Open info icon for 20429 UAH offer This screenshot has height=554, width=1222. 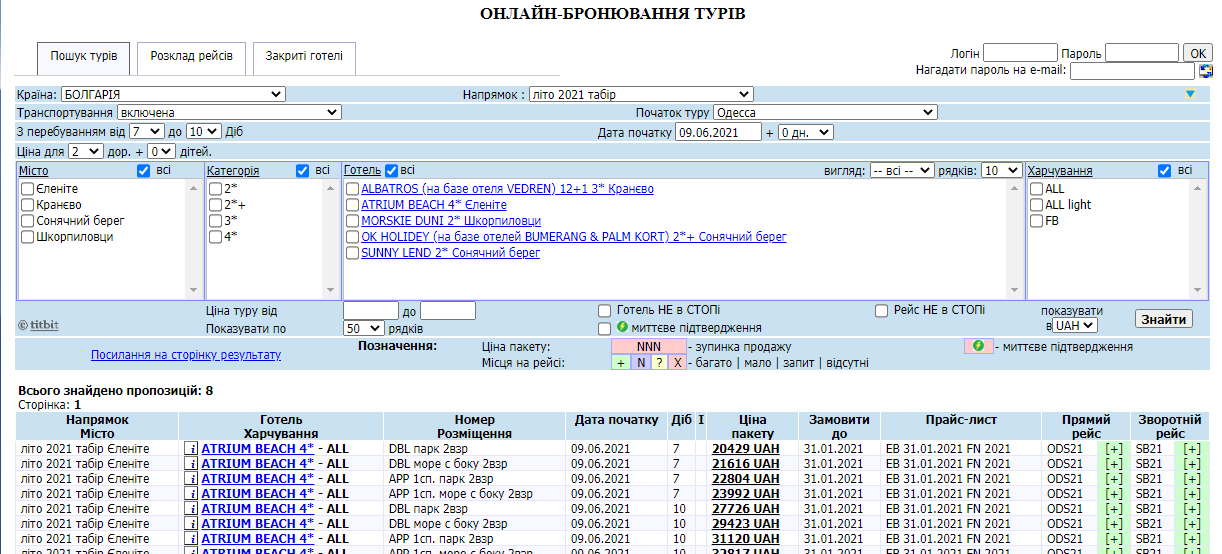pyautogui.click(x=192, y=449)
